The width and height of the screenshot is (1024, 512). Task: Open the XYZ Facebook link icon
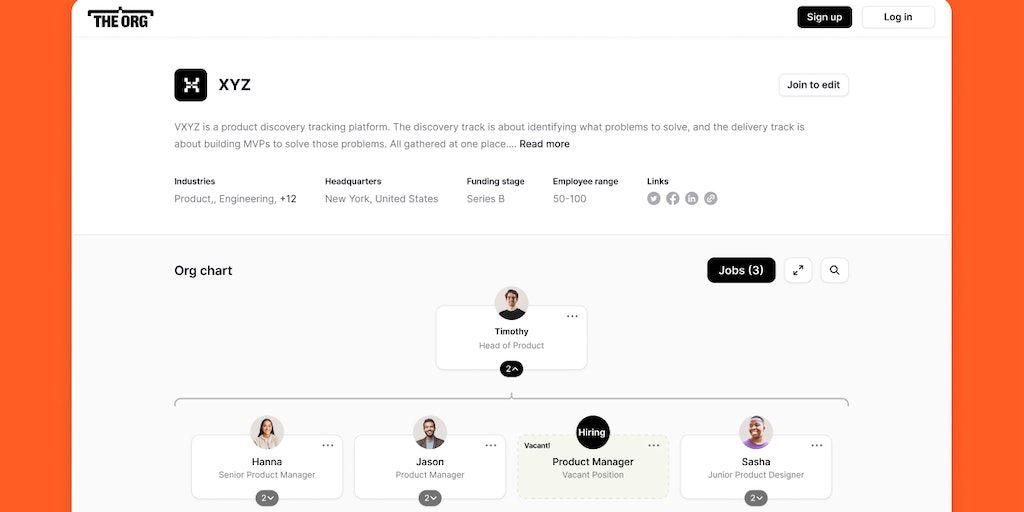[x=673, y=198]
